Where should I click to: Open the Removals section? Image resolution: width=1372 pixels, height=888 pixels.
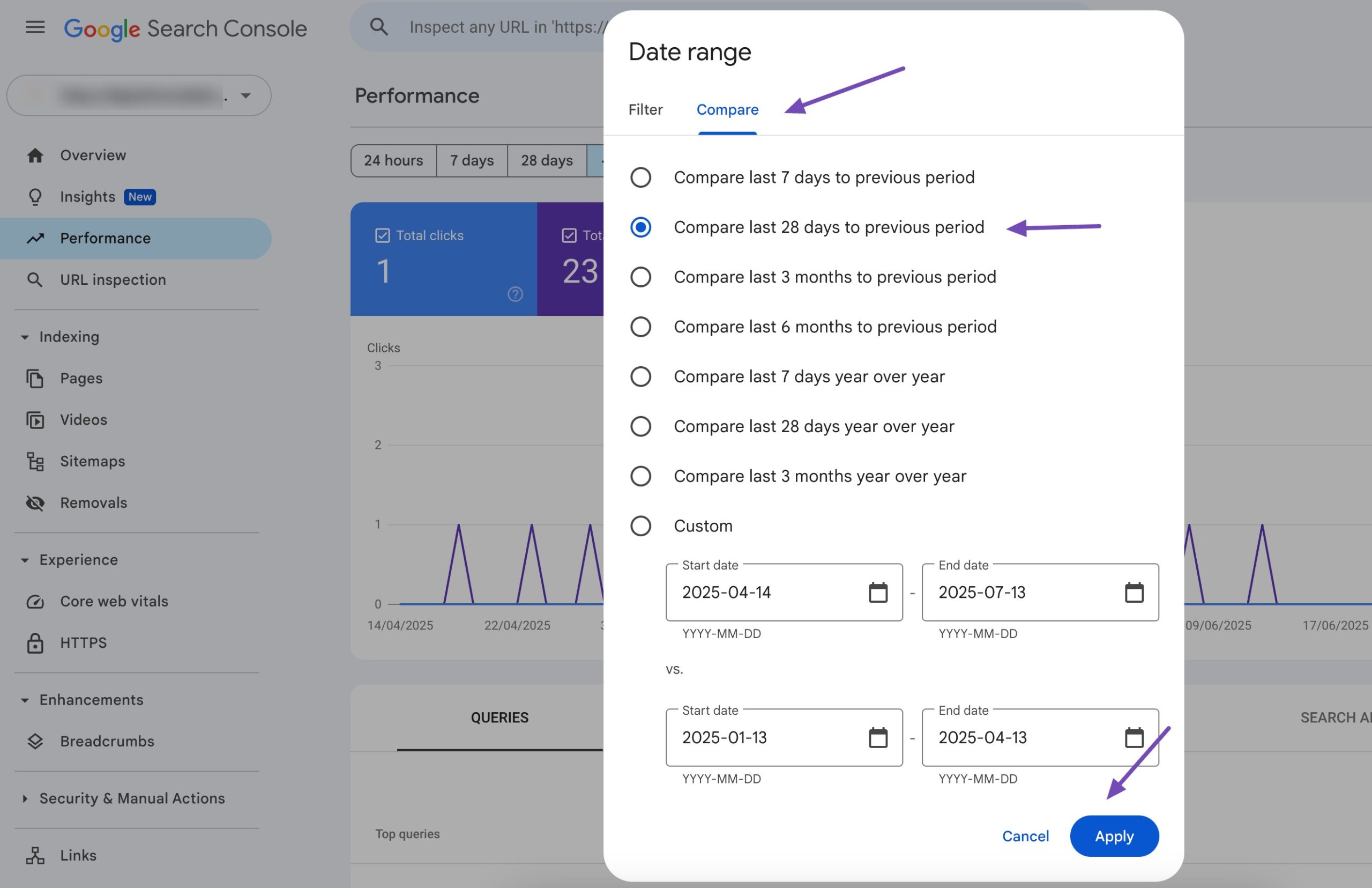click(93, 502)
